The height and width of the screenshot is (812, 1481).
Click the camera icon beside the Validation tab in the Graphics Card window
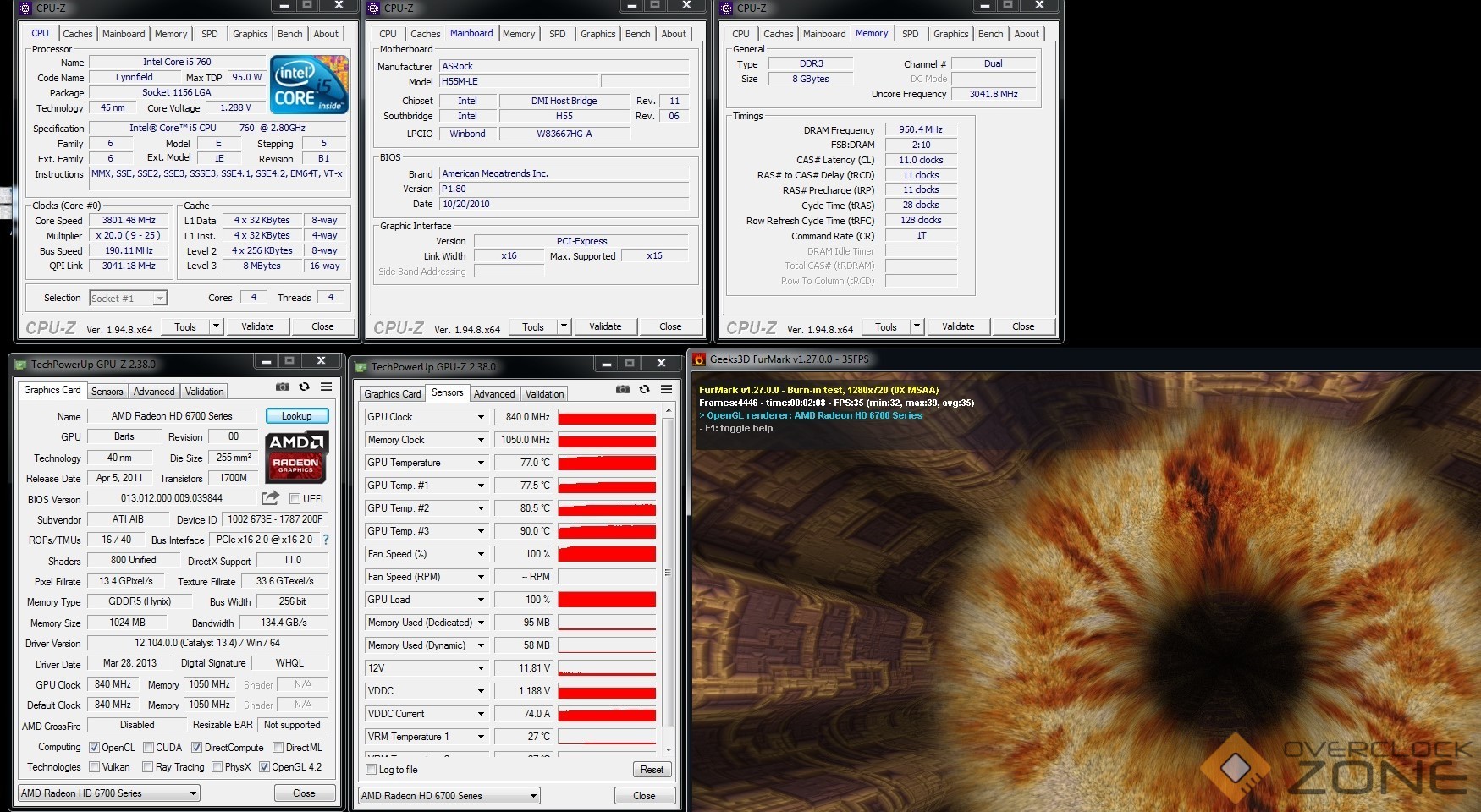(282, 387)
